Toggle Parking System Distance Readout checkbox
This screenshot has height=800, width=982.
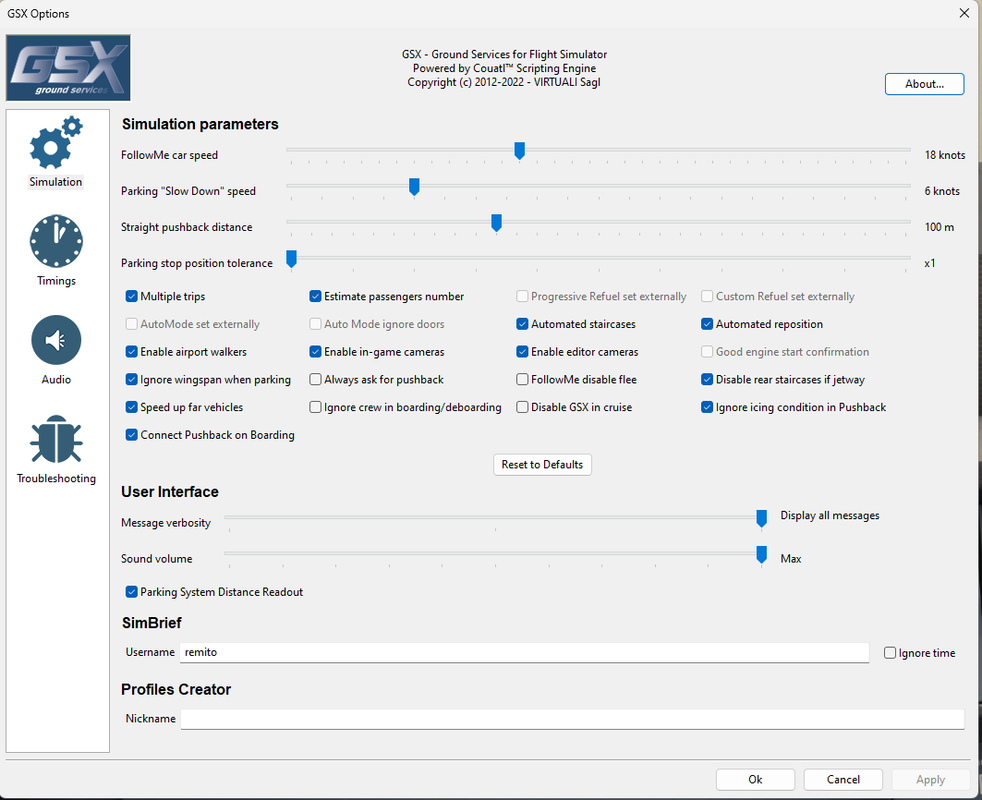[x=132, y=591]
